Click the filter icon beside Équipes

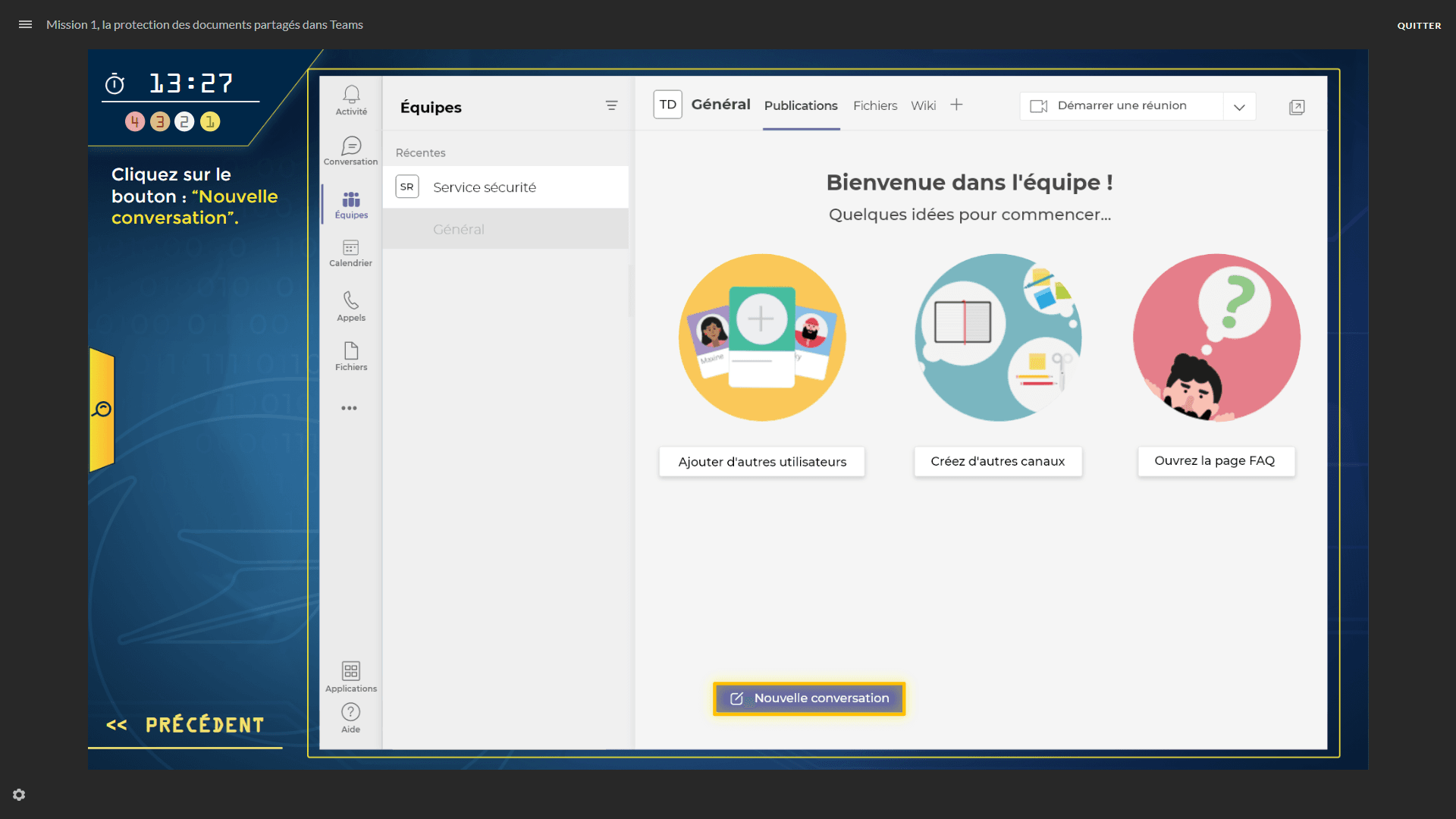point(611,106)
